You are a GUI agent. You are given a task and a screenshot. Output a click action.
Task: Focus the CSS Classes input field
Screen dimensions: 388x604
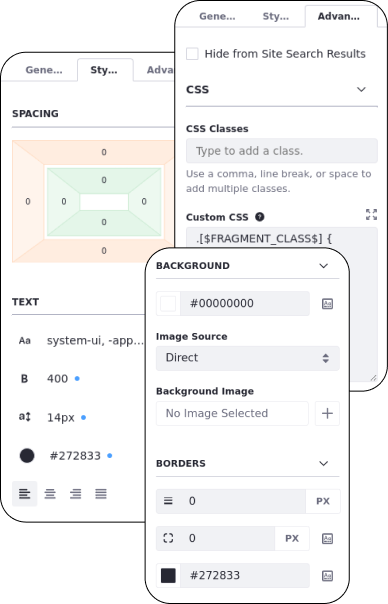click(x=282, y=151)
